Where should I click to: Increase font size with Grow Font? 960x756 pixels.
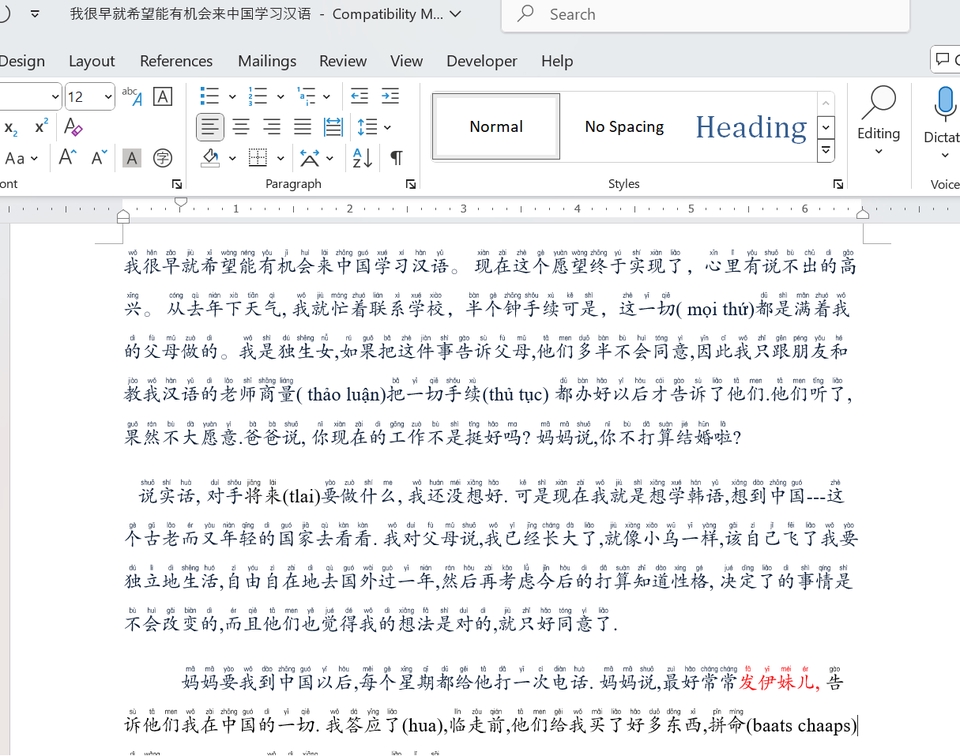pyautogui.click(x=67, y=158)
